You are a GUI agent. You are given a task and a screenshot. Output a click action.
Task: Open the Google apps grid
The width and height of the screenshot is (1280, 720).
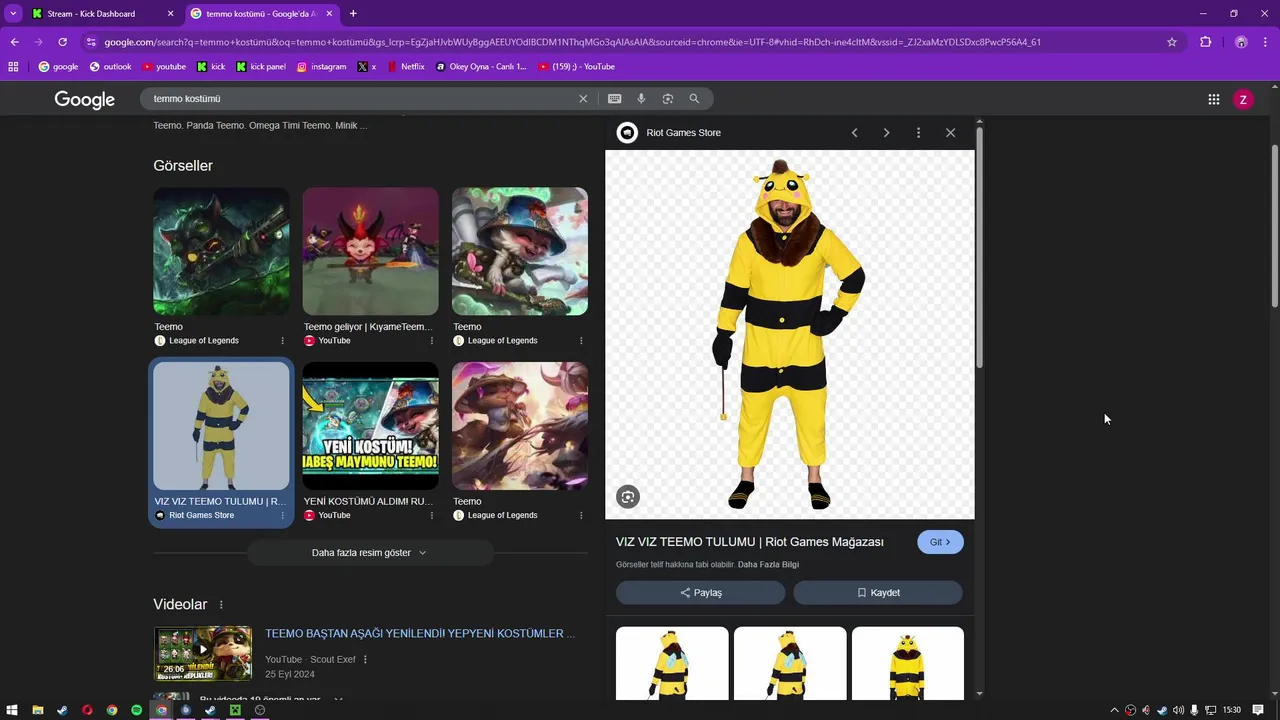pyautogui.click(x=1214, y=99)
